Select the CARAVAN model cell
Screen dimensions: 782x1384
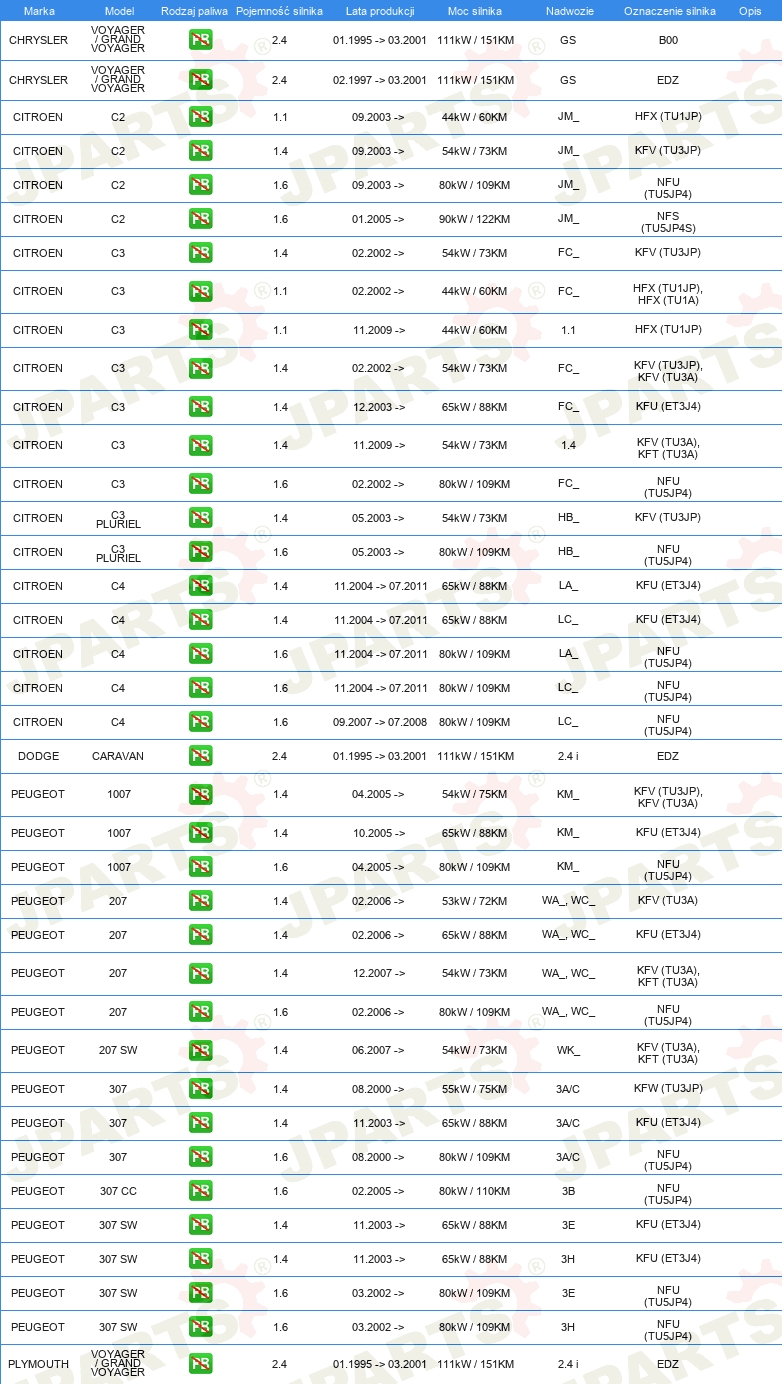click(x=118, y=756)
